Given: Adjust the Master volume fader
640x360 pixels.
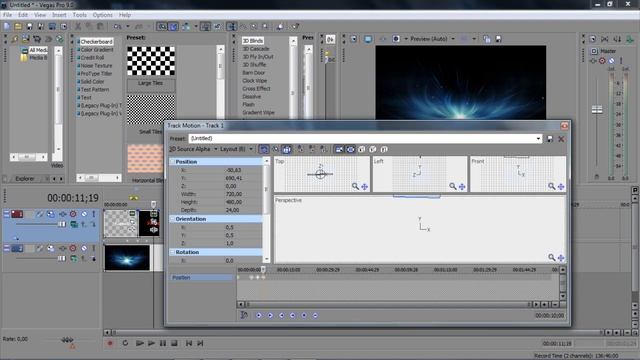Looking at the screenshot, I should click(597, 109).
